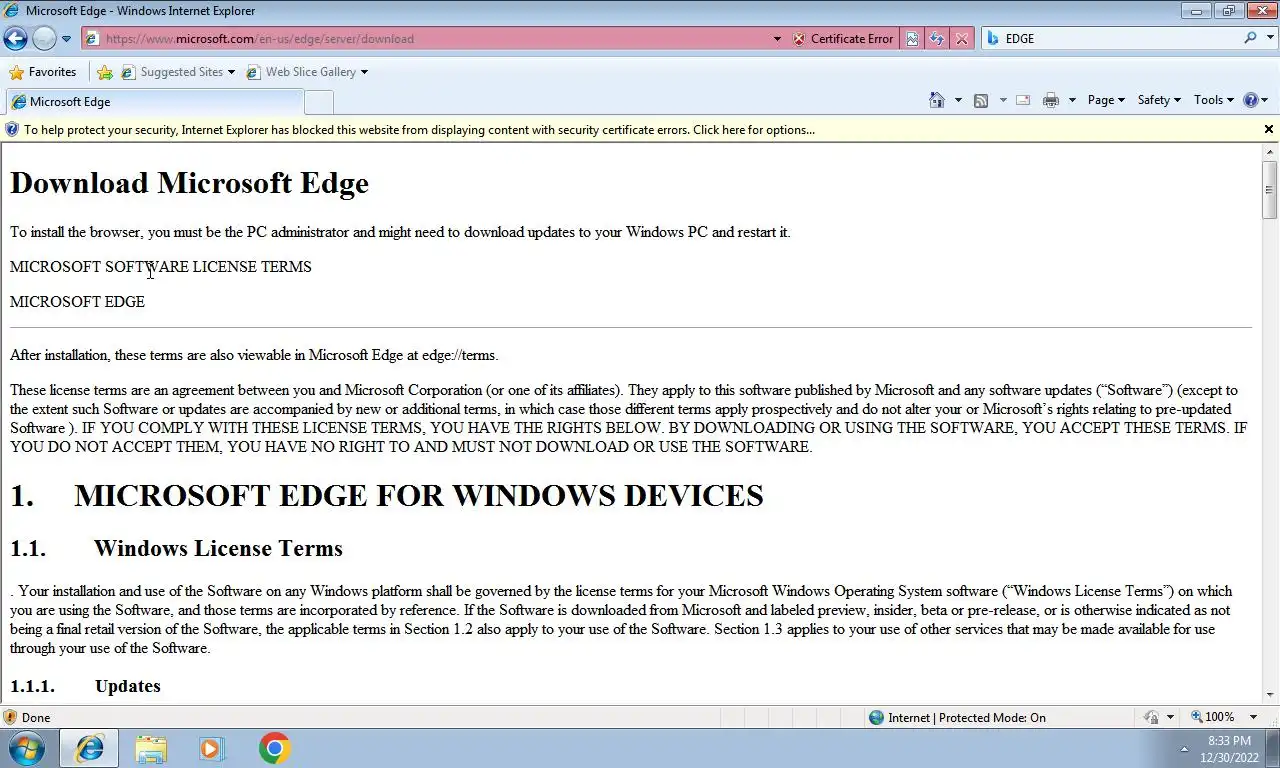The height and width of the screenshot is (768, 1280).
Task: Click the scrollbar down arrow
Action: tap(1270, 695)
